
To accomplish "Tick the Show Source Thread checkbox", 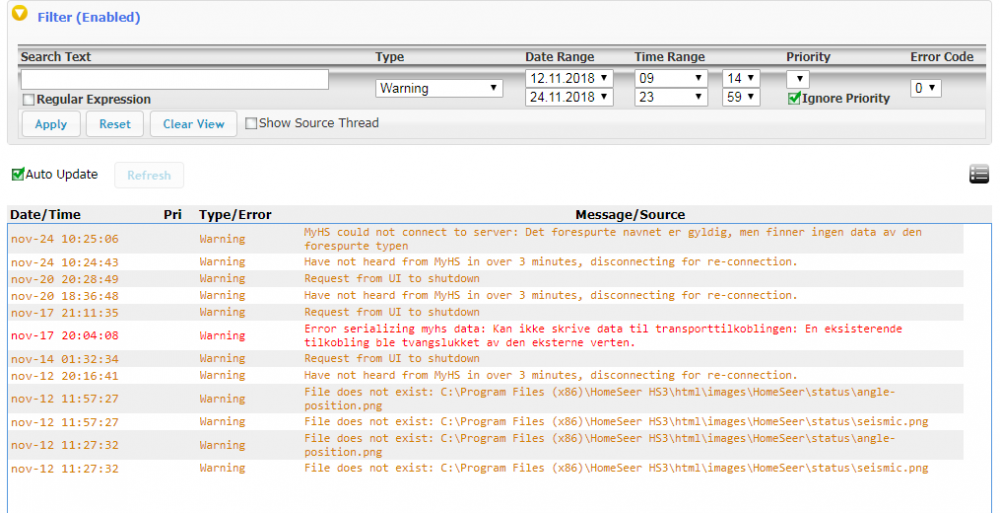I will pyautogui.click(x=251, y=123).
